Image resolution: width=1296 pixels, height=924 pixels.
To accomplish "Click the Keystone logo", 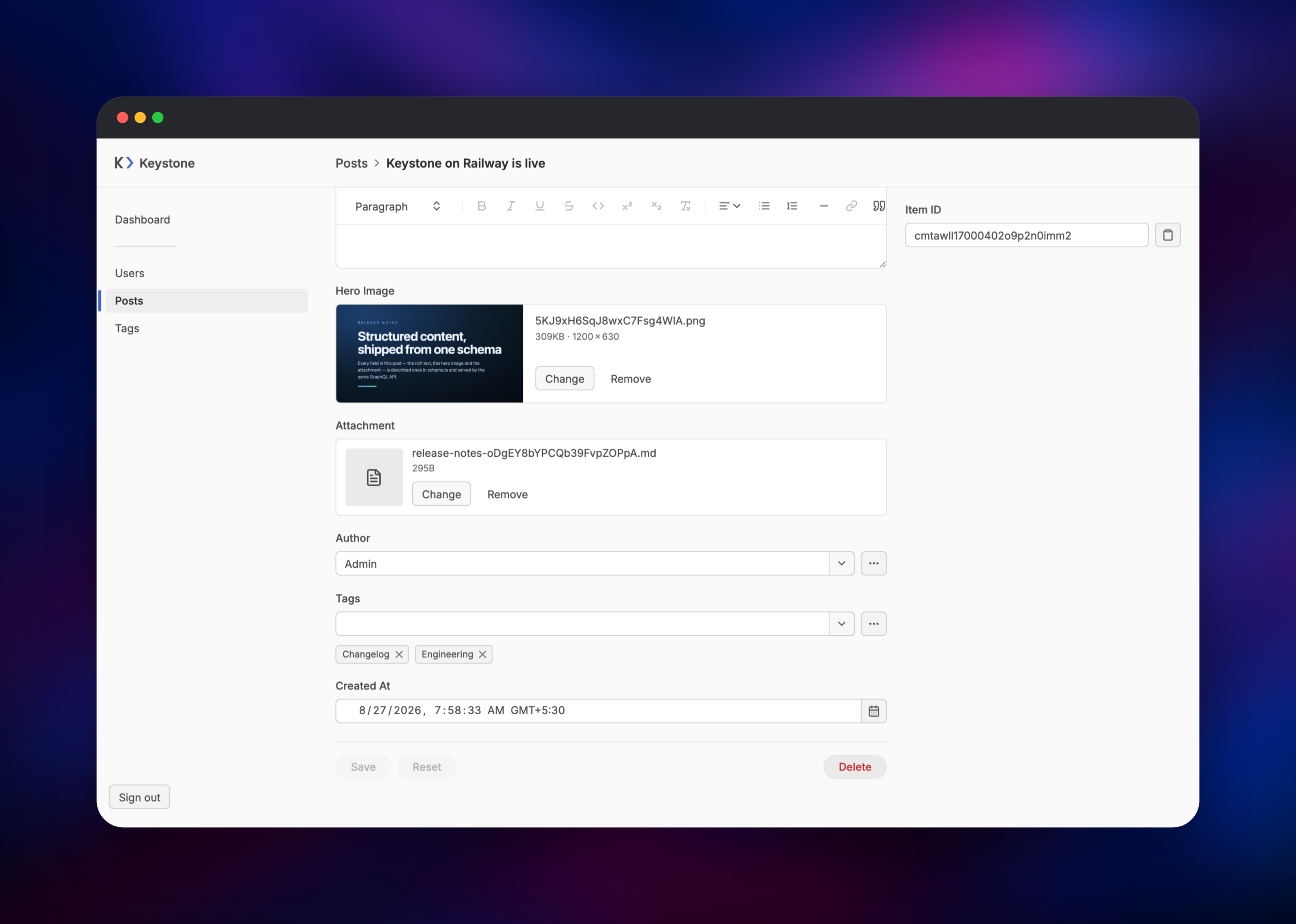I will click(154, 163).
